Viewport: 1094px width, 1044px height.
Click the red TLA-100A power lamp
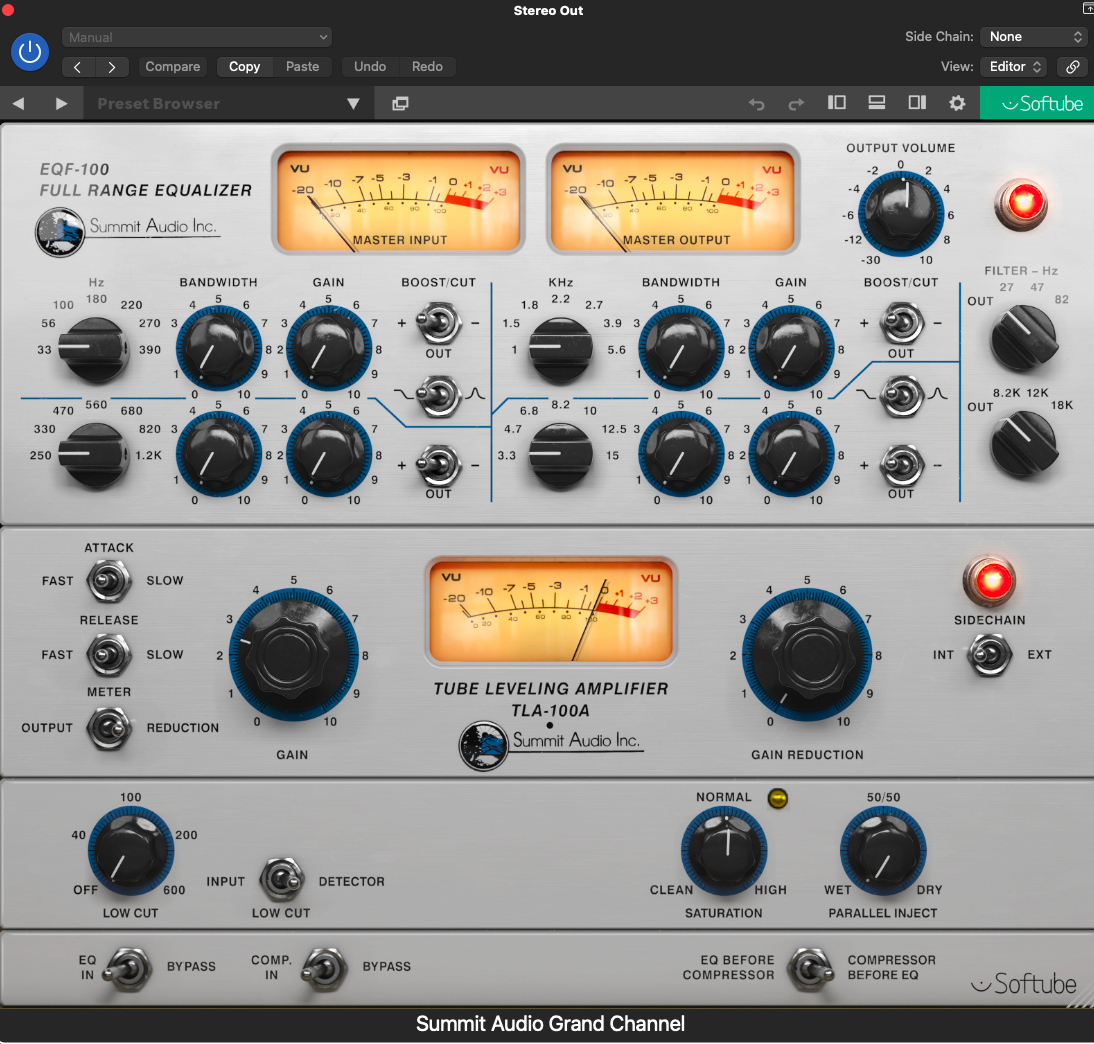point(989,581)
